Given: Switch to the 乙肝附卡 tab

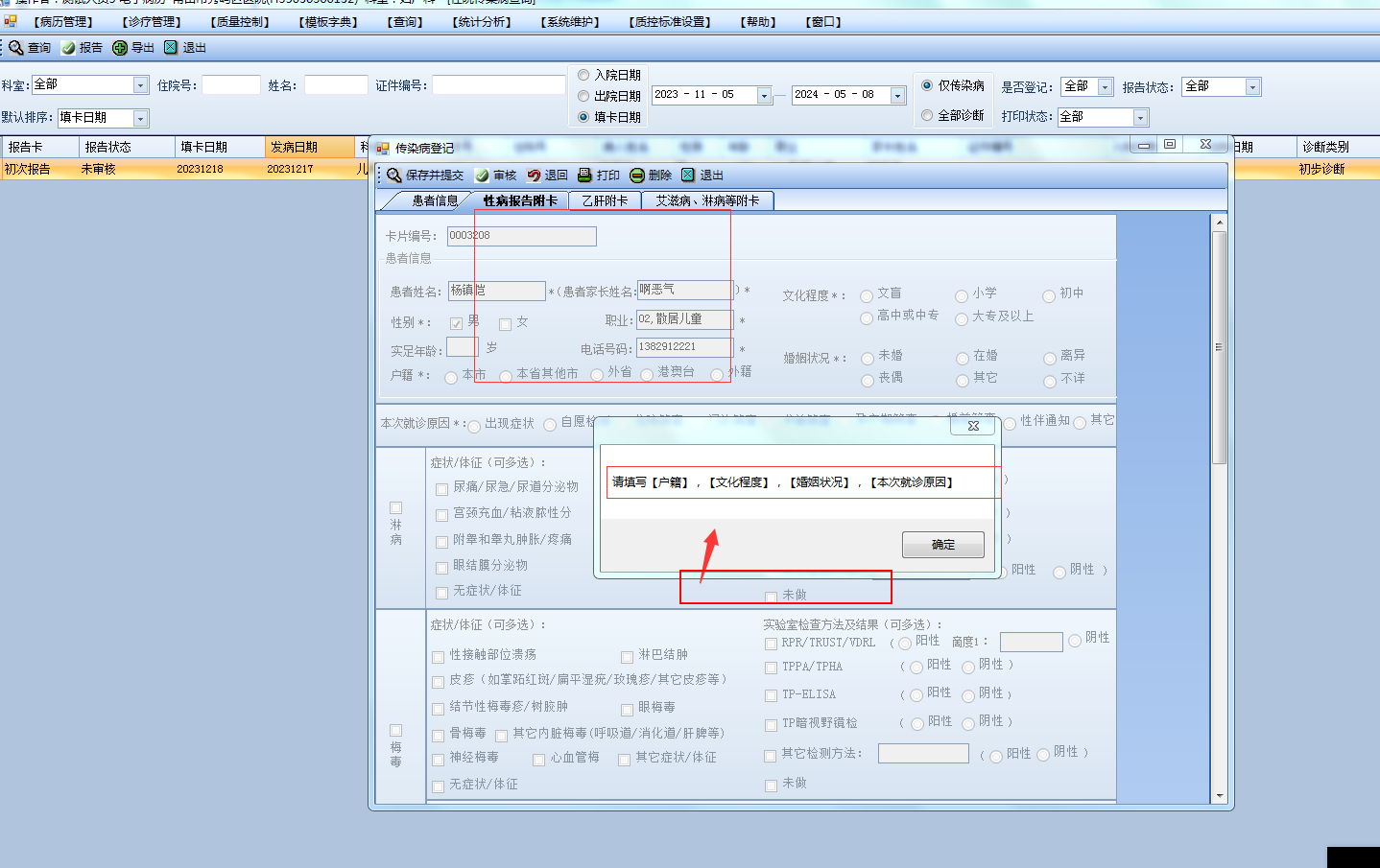Looking at the screenshot, I should click(605, 200).
